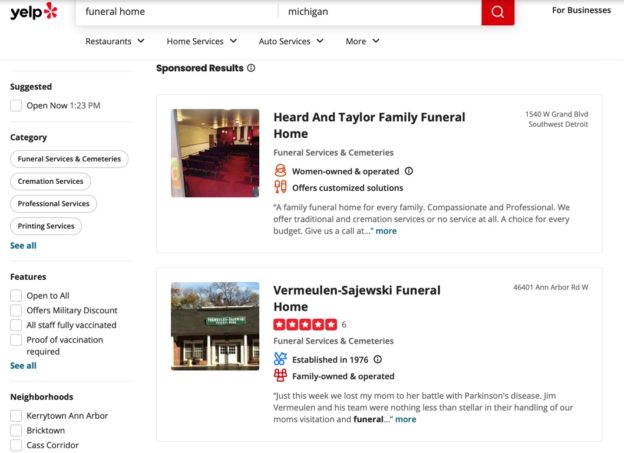Open Vermeulen-Sajewski Funeral Home listing
The width and height of the screenshot is (624, 453).
[x=357, y=298]
